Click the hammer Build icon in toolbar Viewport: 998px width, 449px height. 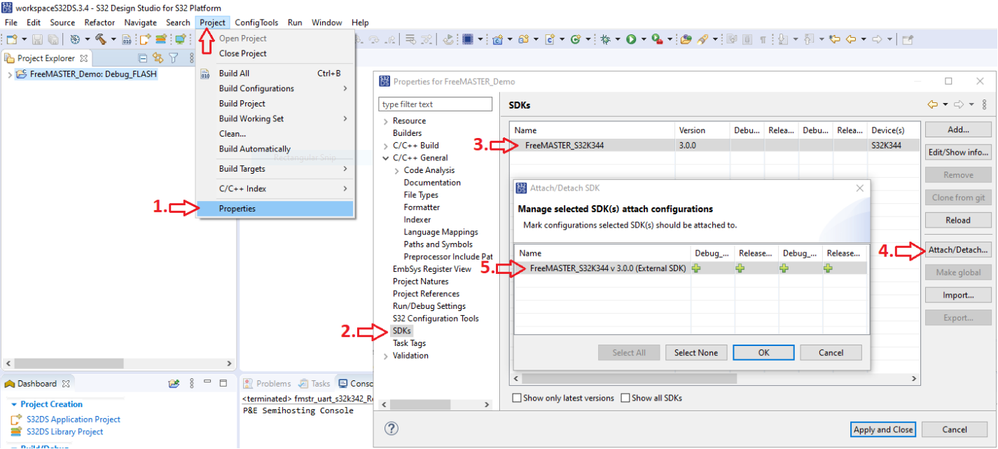tap(101, 39)
